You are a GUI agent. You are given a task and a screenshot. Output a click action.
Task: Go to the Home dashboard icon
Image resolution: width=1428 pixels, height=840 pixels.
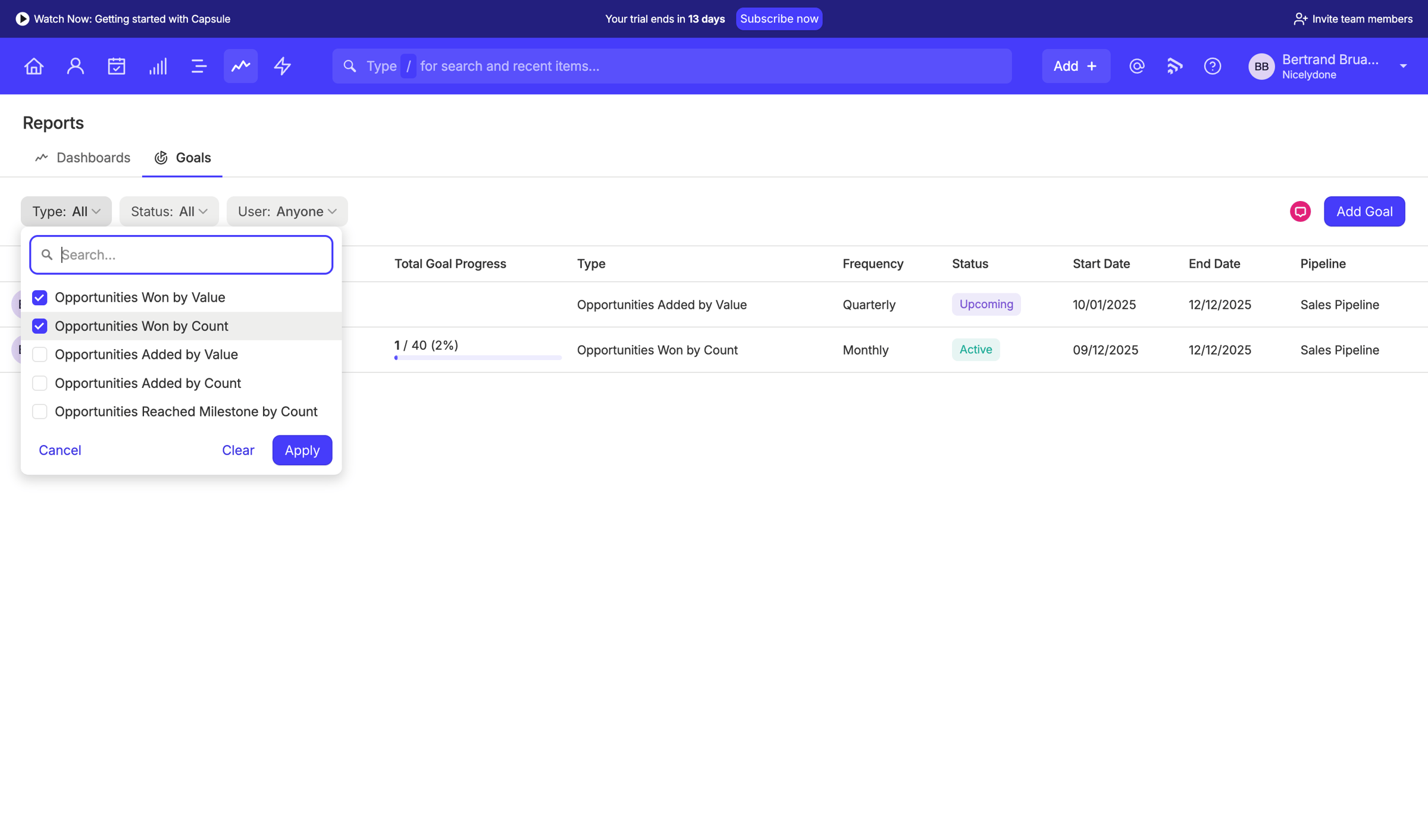point(34,66)
